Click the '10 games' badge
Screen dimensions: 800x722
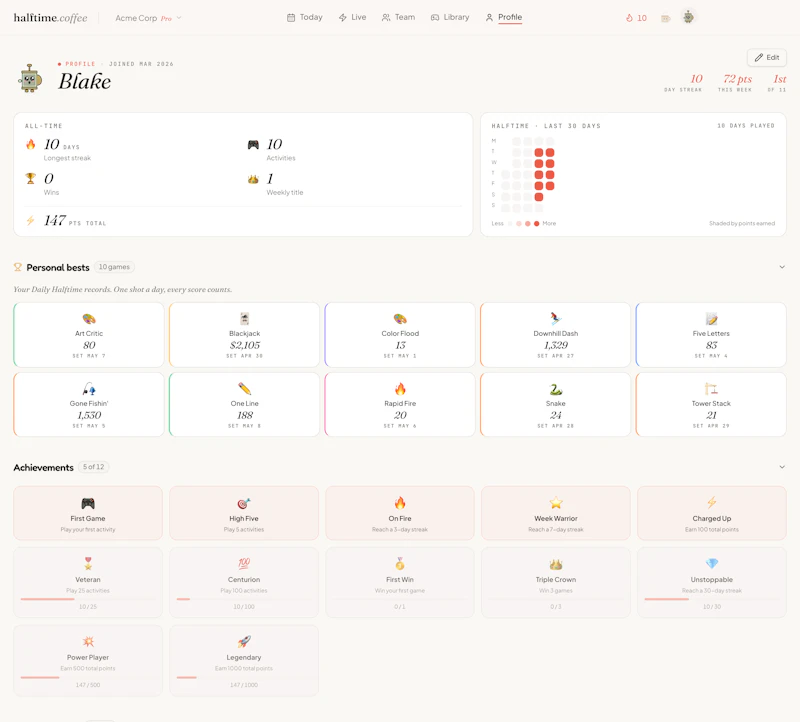click(114, 267)
